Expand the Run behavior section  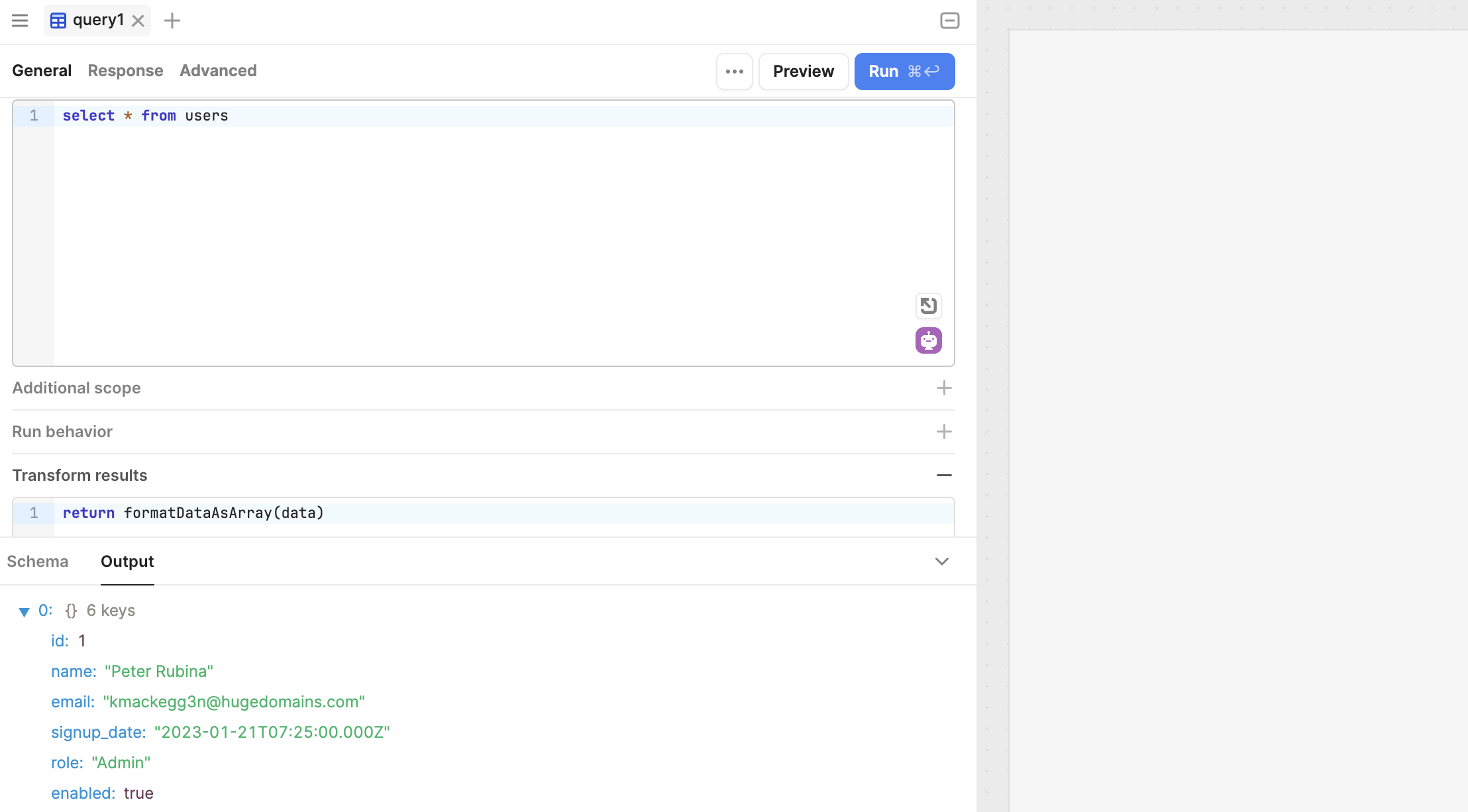click(944, 432)
